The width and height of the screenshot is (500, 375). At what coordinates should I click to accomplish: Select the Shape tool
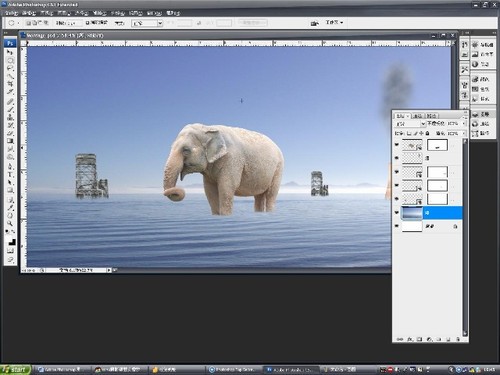tap(10, 191)
